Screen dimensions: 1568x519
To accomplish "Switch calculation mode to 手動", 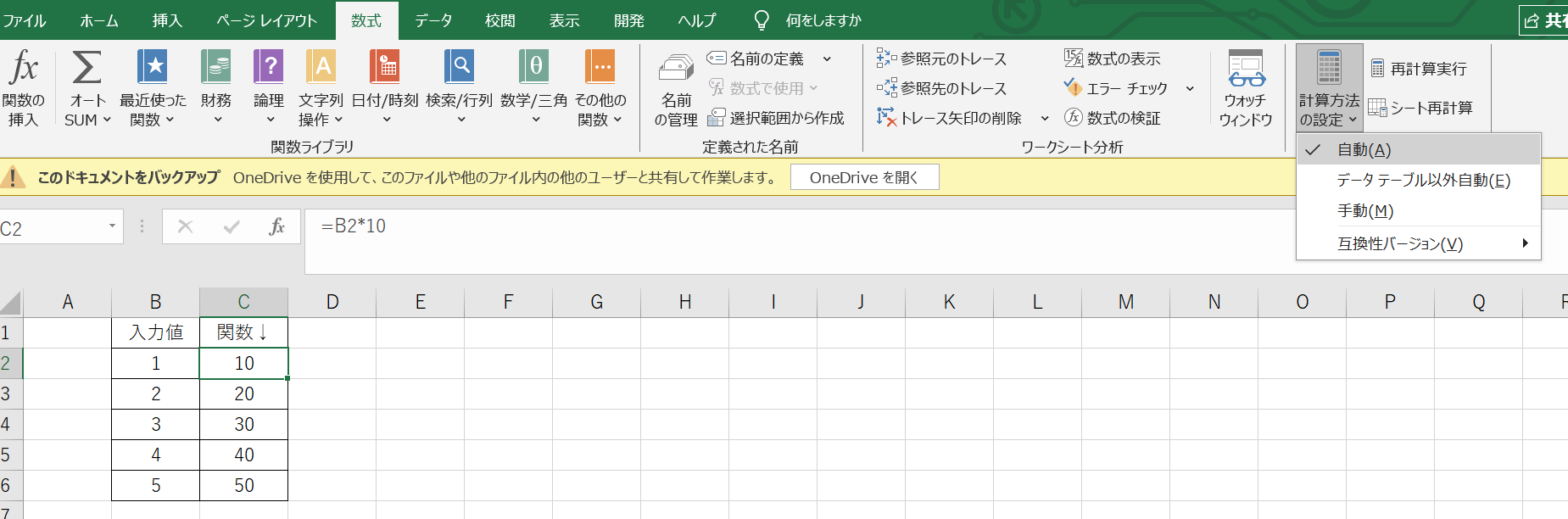I will [1365, 211].
